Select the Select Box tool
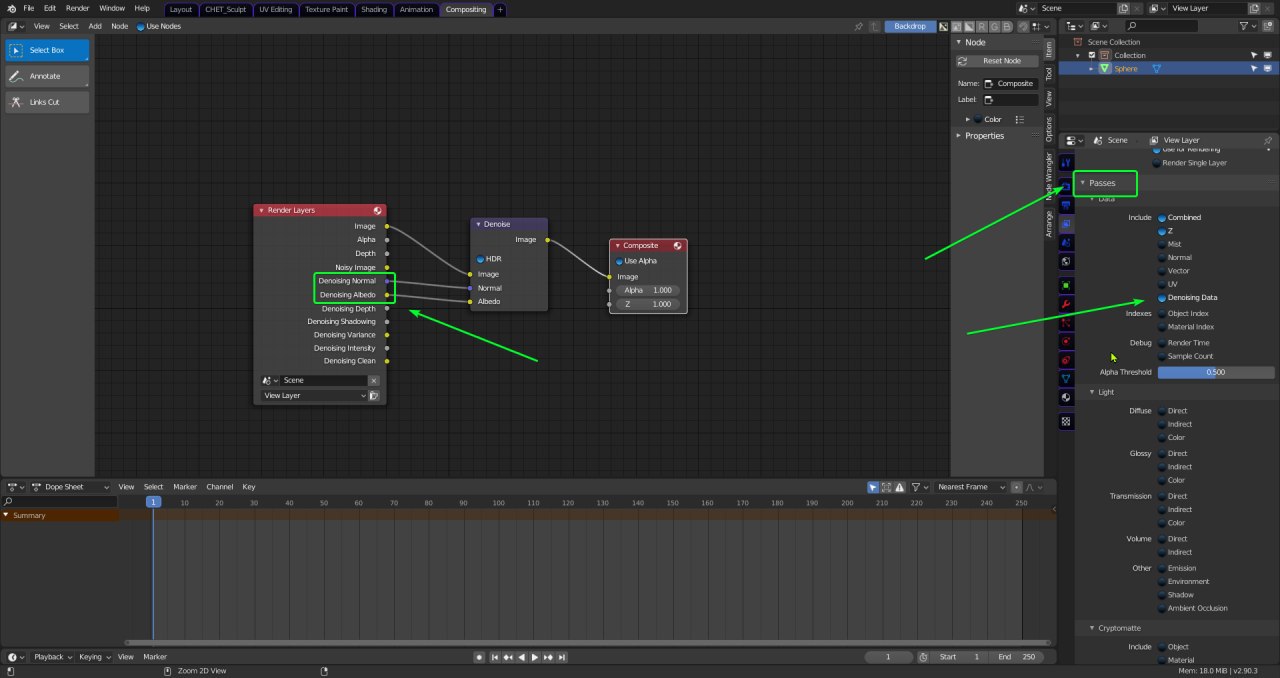The height and width of the screenshot is (678, 1280). click(47, 50)
